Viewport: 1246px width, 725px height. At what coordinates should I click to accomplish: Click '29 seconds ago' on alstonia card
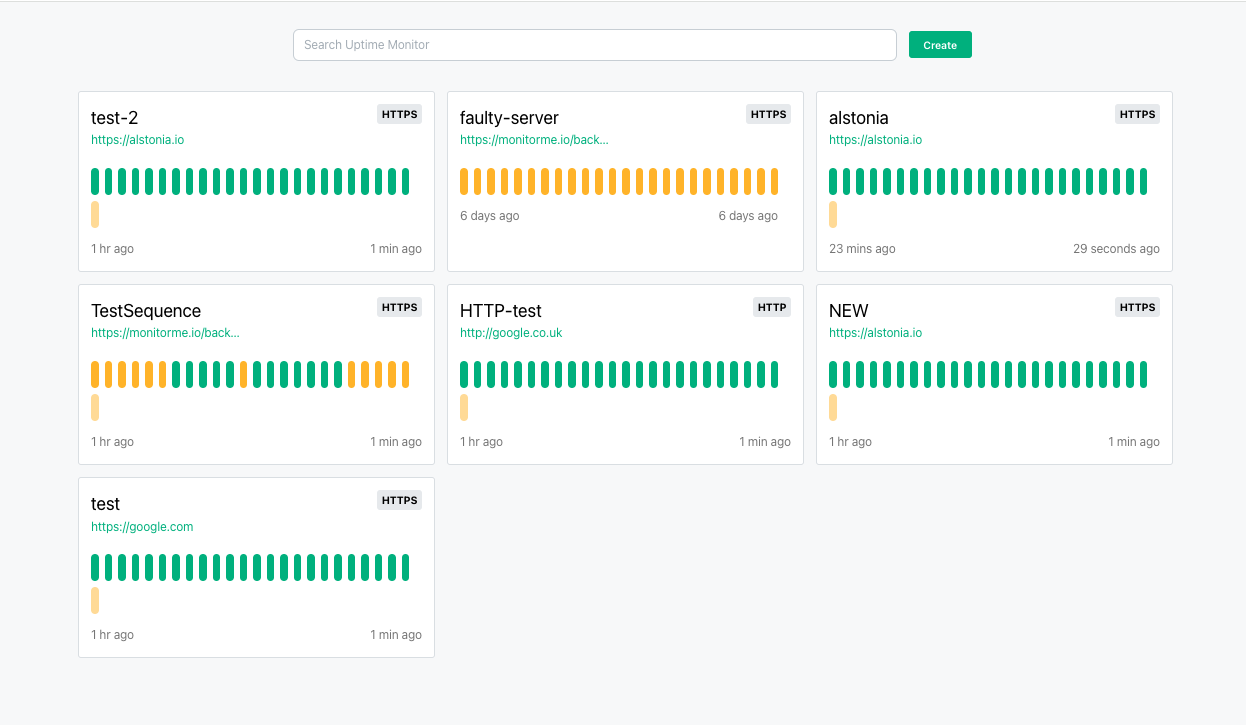tap(1116, 249)
